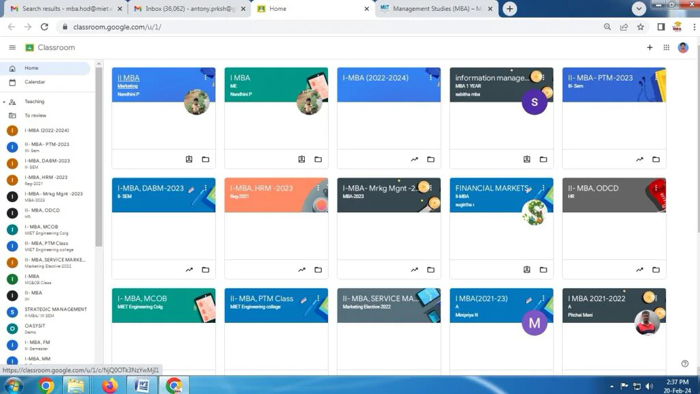Image resolution: width=700 pixels, height=394 pixels.
Task: Open the II- MBA- PTM-2023 class link
Action: (x=600, y=78)
